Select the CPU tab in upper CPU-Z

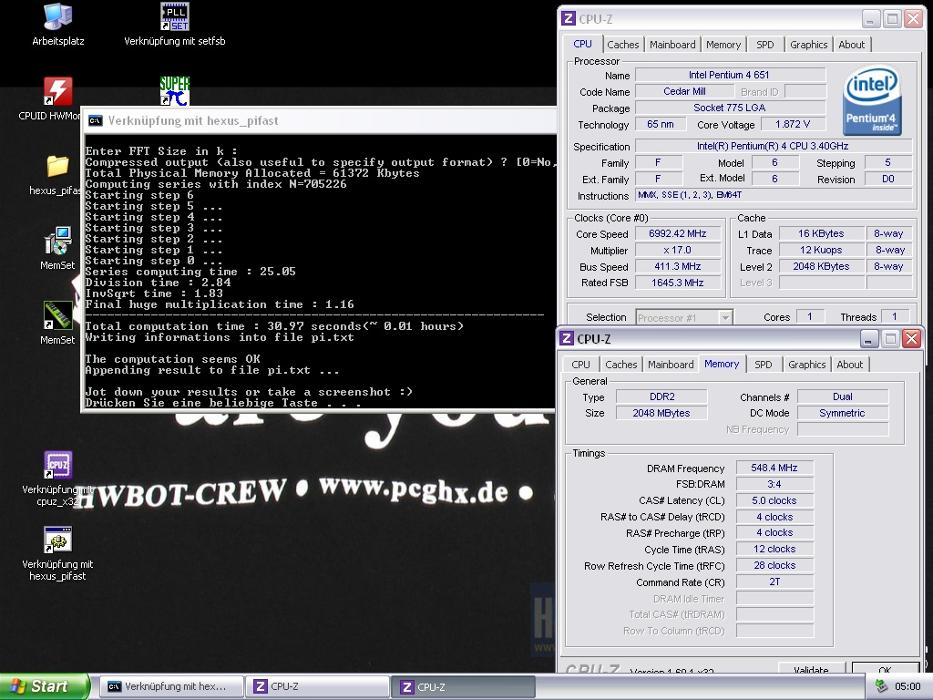tap(583, 44)
